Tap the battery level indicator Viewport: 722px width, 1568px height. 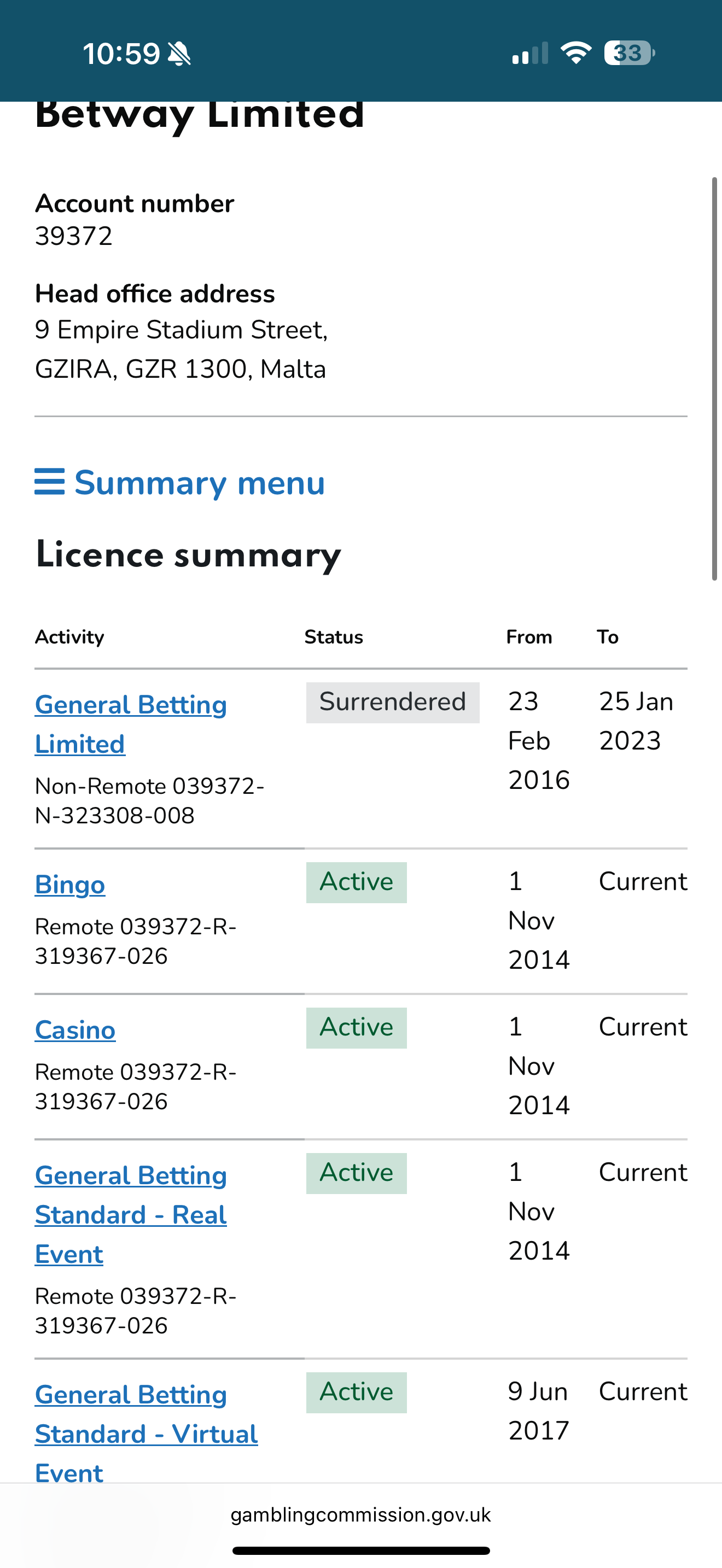coord(629,53)
